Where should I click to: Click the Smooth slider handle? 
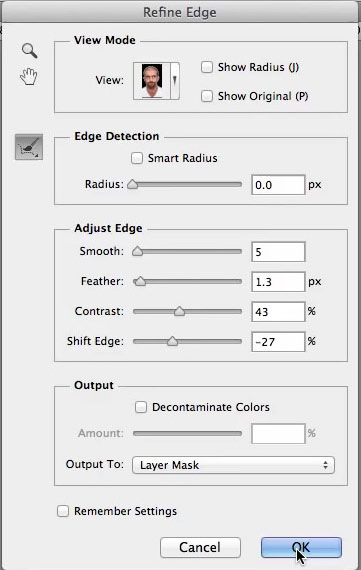click(137, 251)
